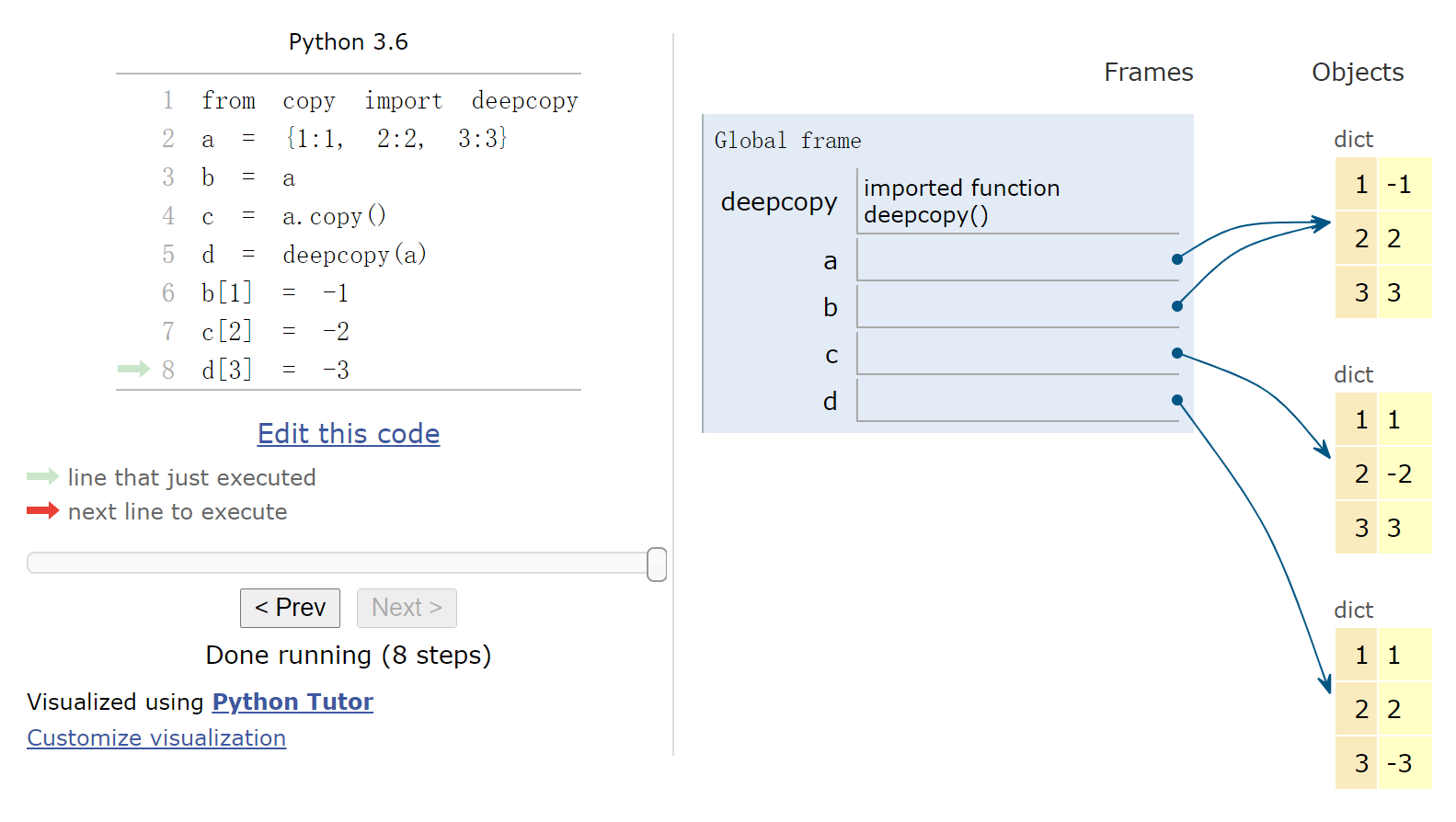Click the imported function deepcopy() cell
This screenshot has width=1456, height=822.
click(962, 201)
